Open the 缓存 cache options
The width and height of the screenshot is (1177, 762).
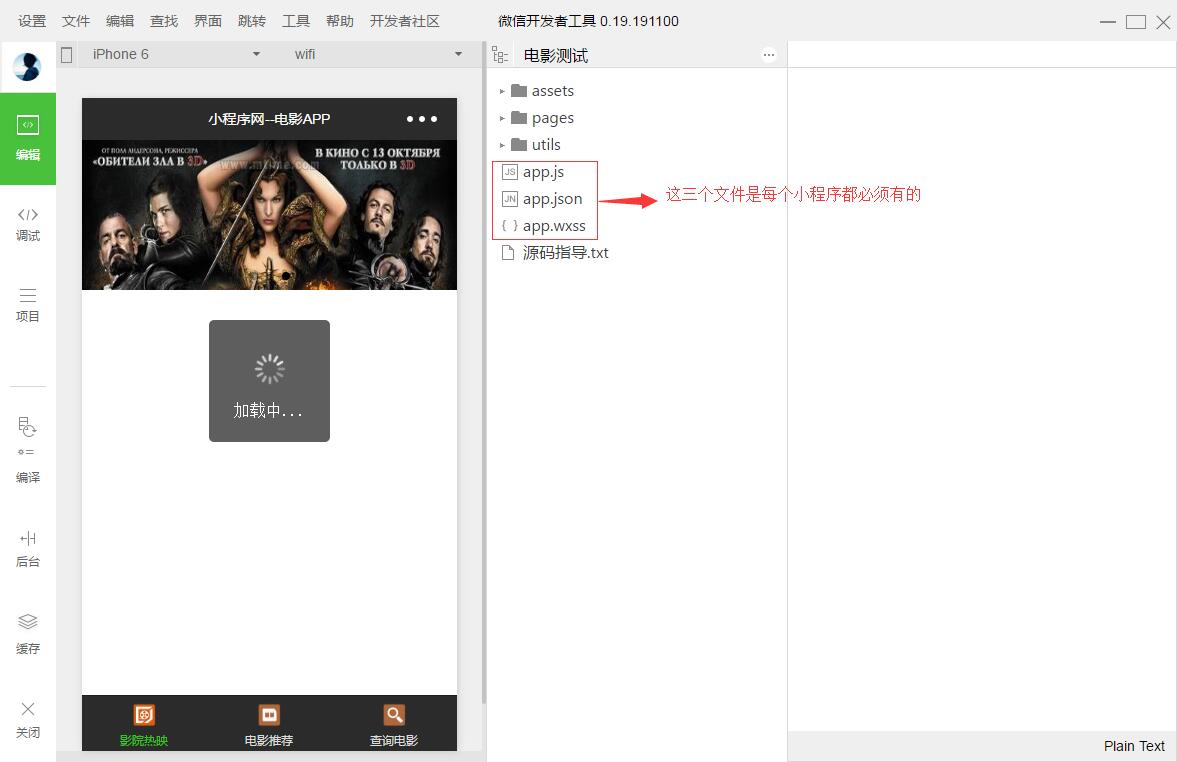pos(28,634)
